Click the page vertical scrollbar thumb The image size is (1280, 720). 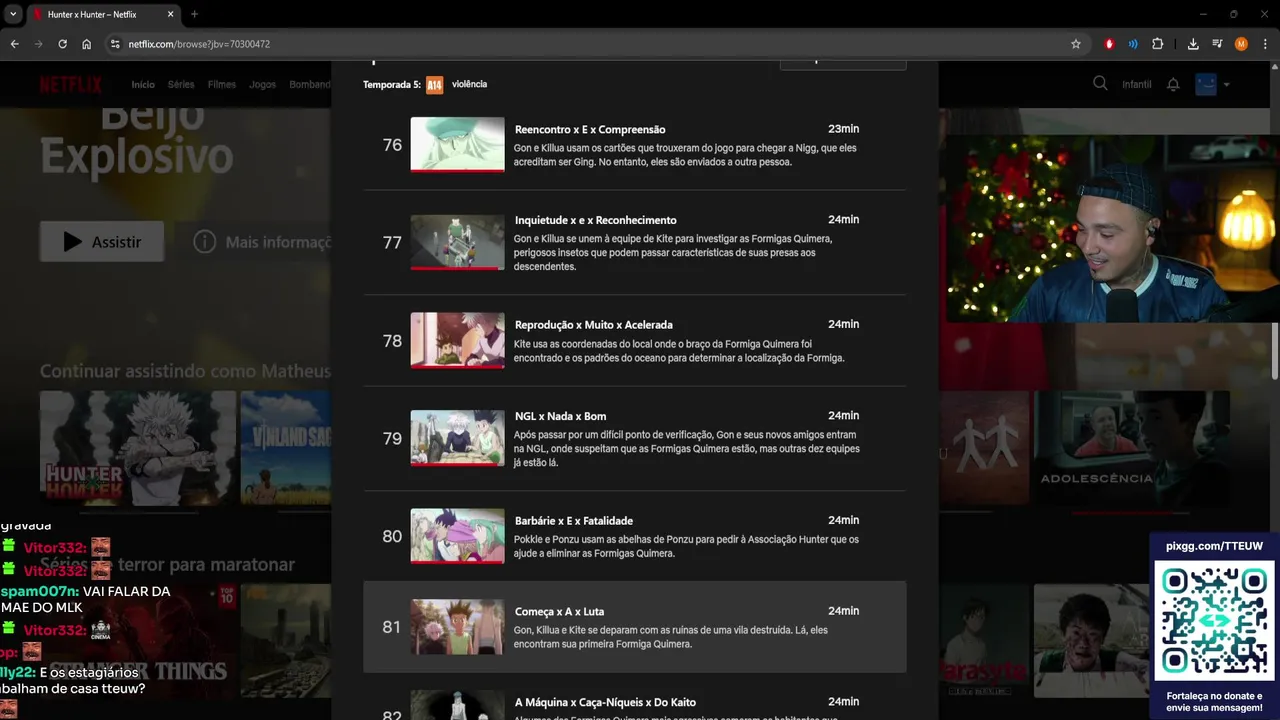(1274, 350)
